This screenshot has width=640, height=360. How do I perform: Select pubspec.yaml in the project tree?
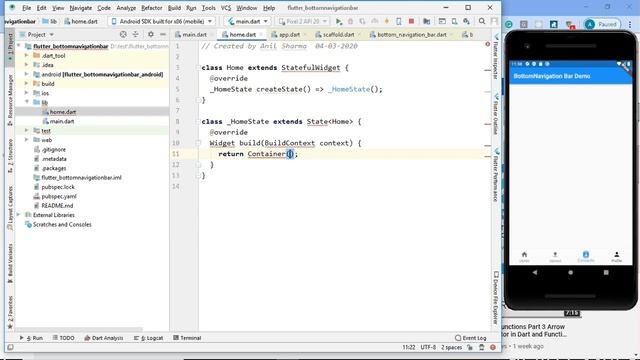59,196
